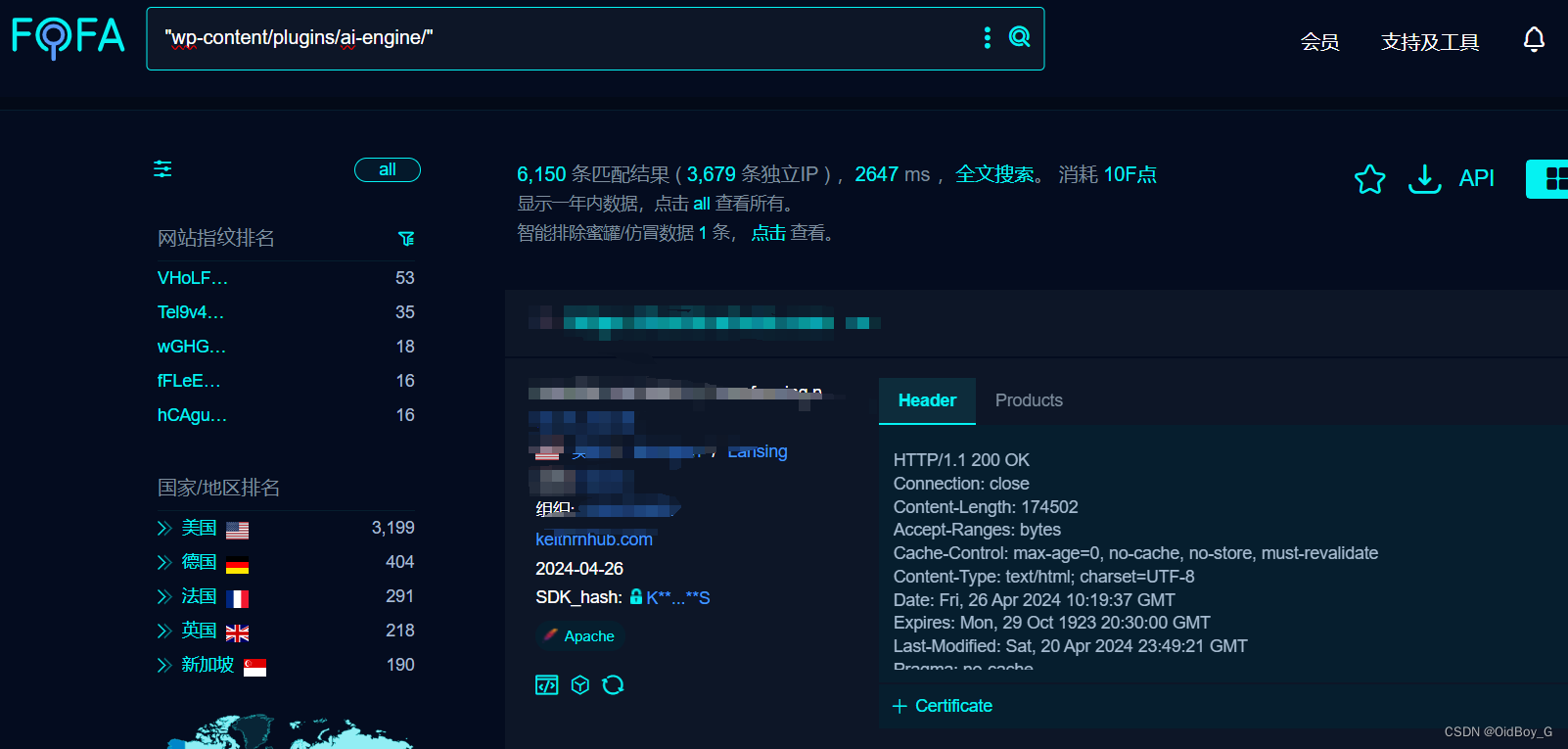1568x749 pixels.
Task: Open search options three-dot menu
Action: click(x=987, y=37)
